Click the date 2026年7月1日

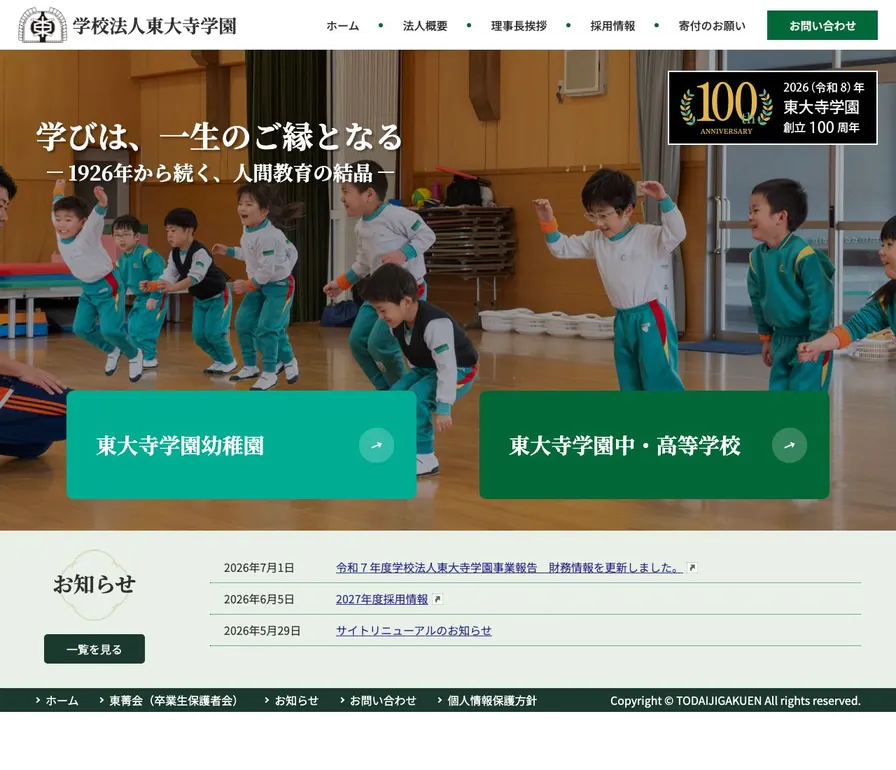[259, 568]
